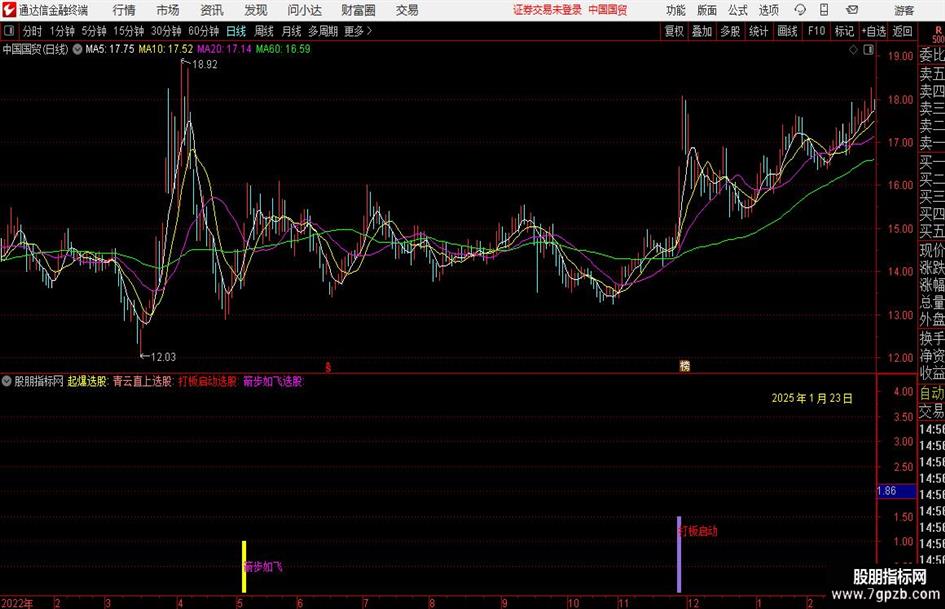Click the 游客 guest account label
The width and height of the screenshot is (945, 609).
(x=904, y=10)
